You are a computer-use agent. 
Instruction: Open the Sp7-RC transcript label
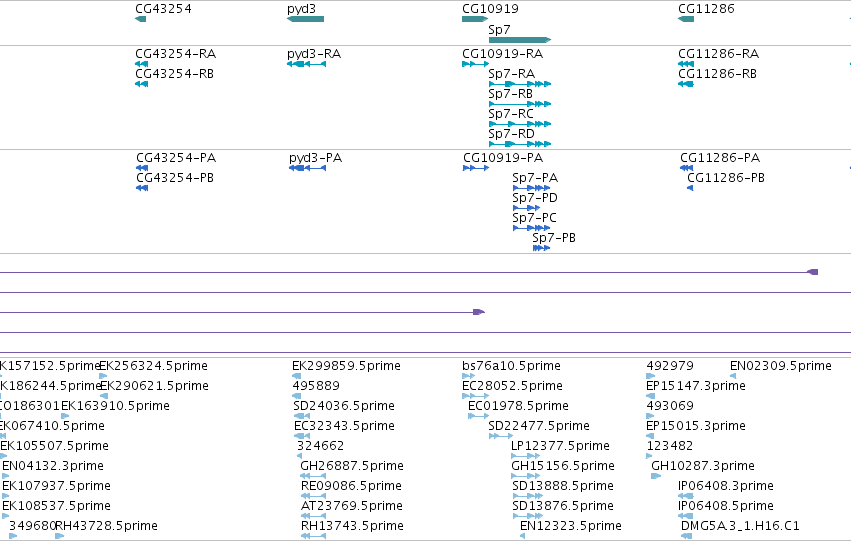511,114
